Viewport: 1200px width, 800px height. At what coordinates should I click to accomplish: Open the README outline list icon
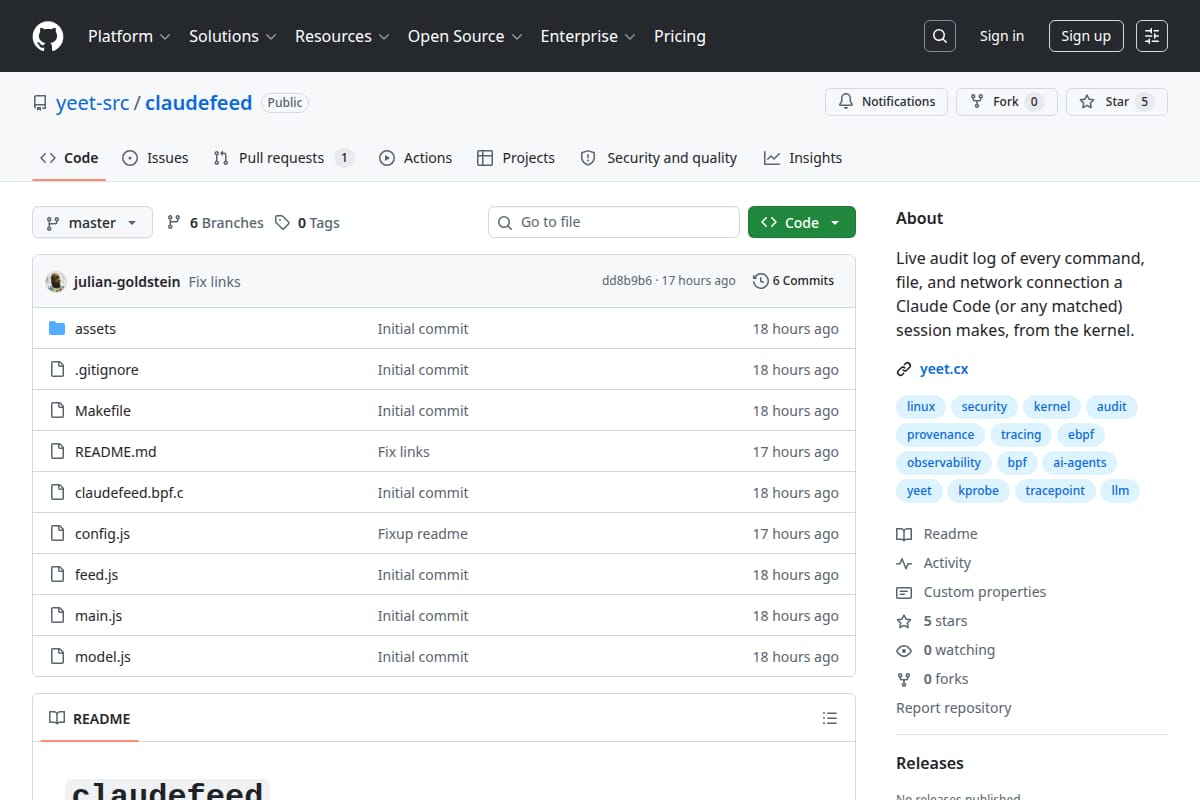[829, 718]
